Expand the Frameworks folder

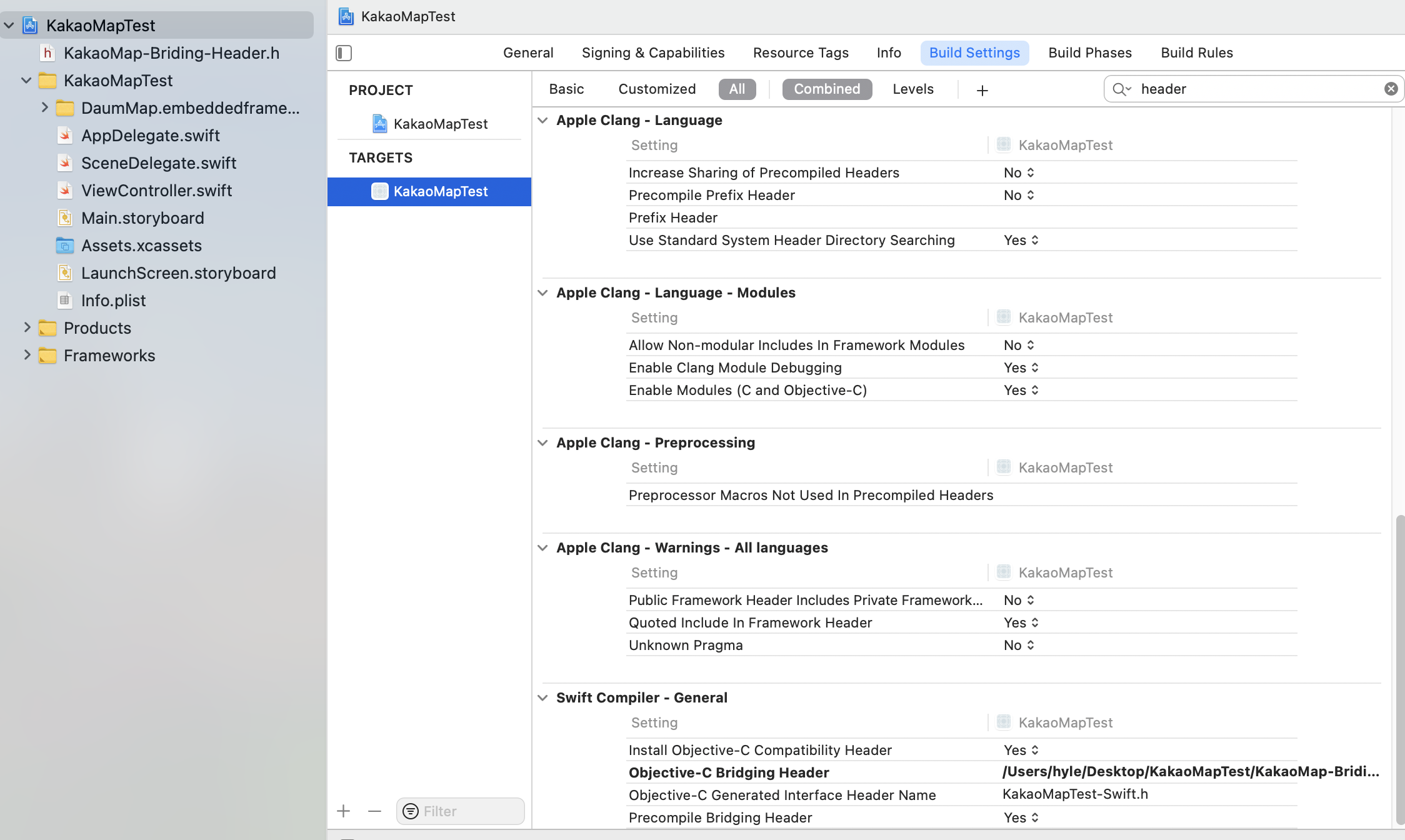pos(27,355)
